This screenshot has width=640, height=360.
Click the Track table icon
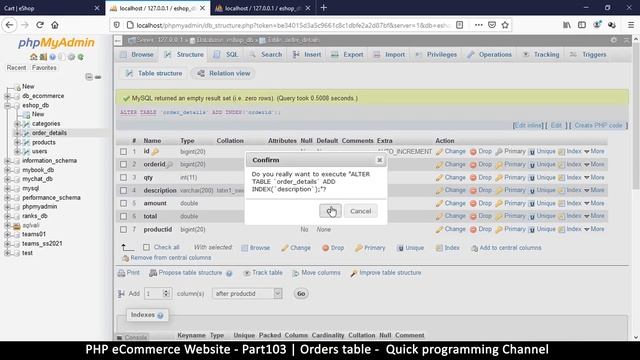pyautogui.click(x=247, y=273)
